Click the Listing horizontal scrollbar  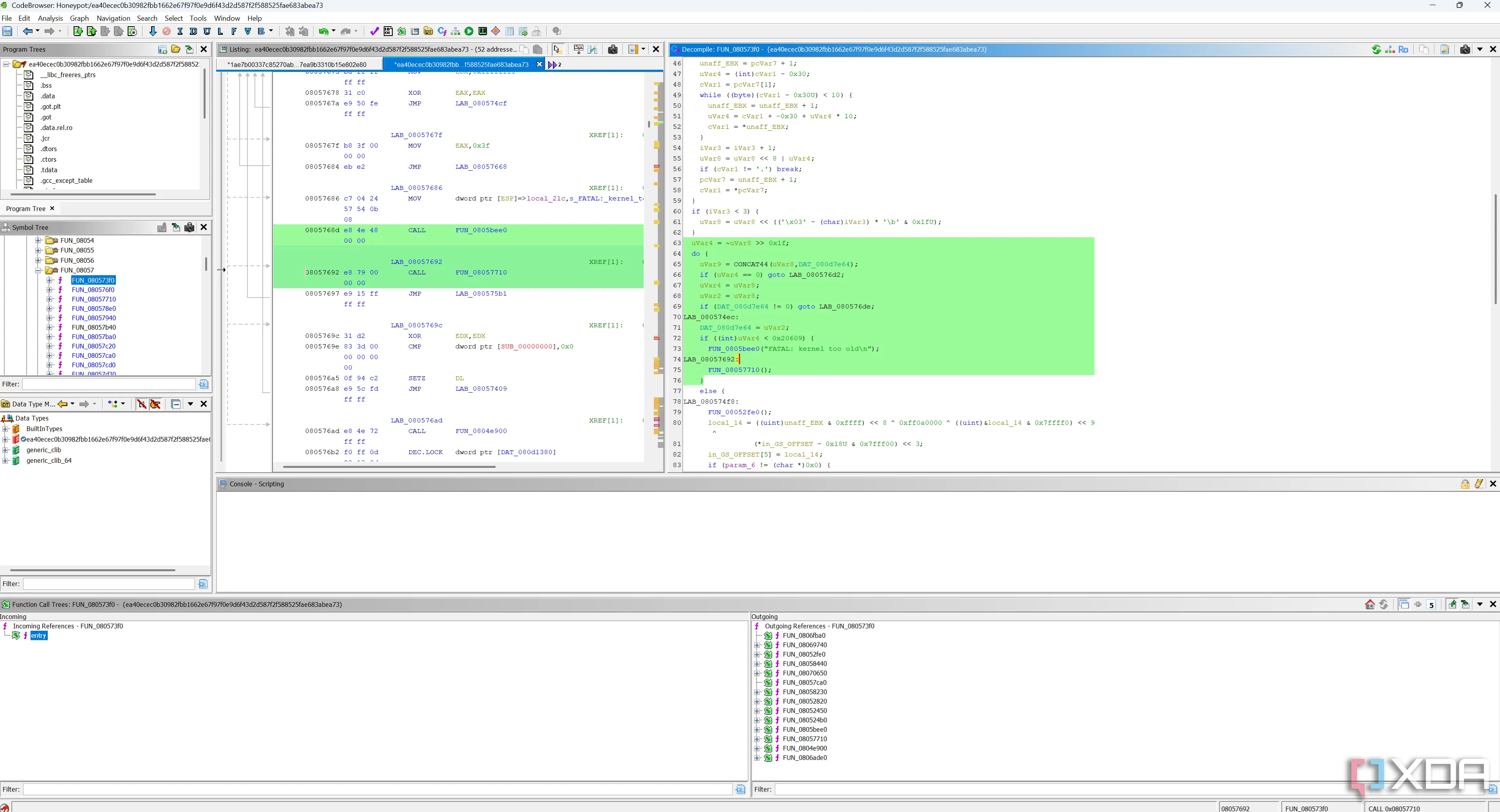[x=389, y=467]
